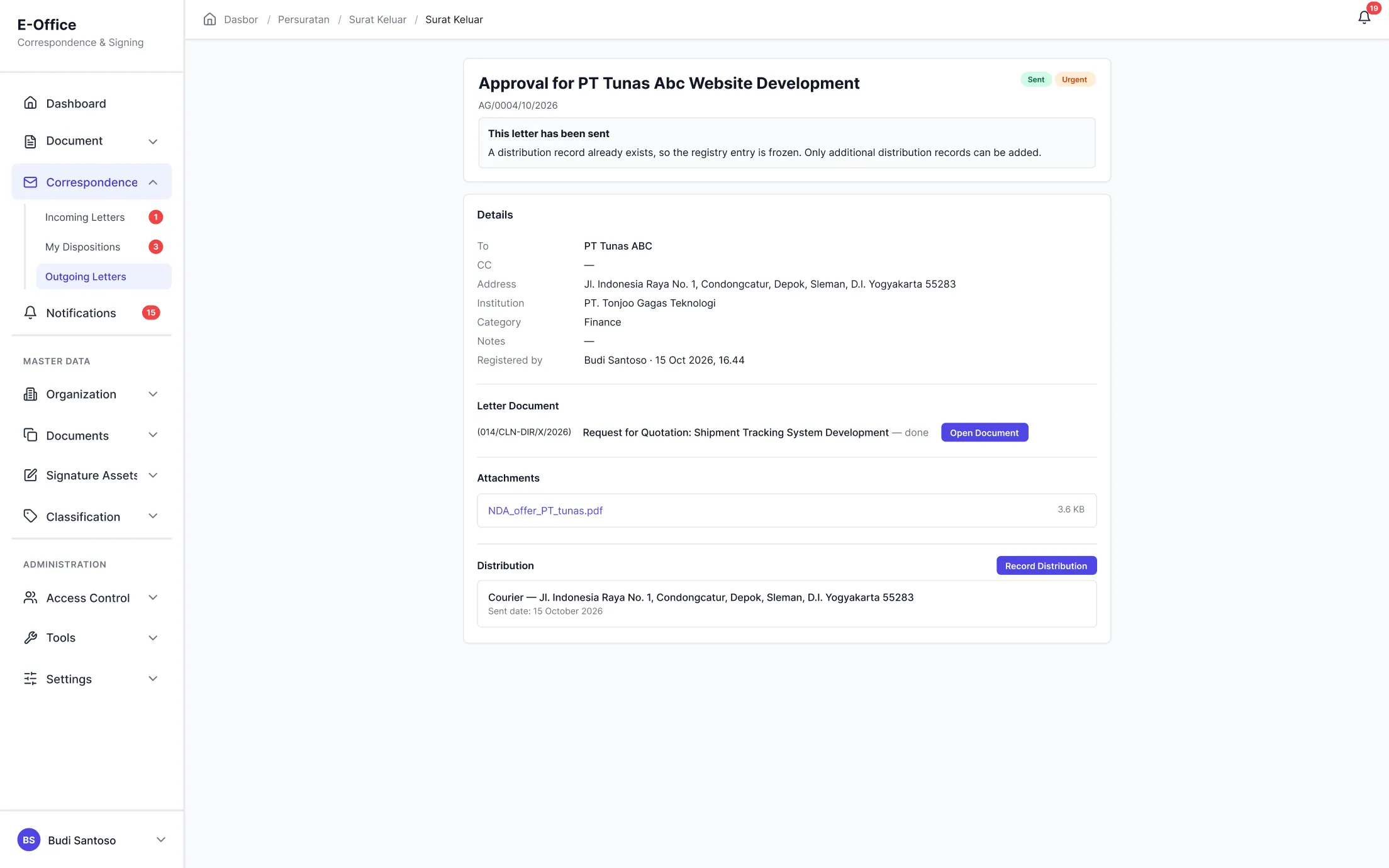Click the letter number AG/0004/10/2026
The image size is (1389, 868).
[518, 105]
